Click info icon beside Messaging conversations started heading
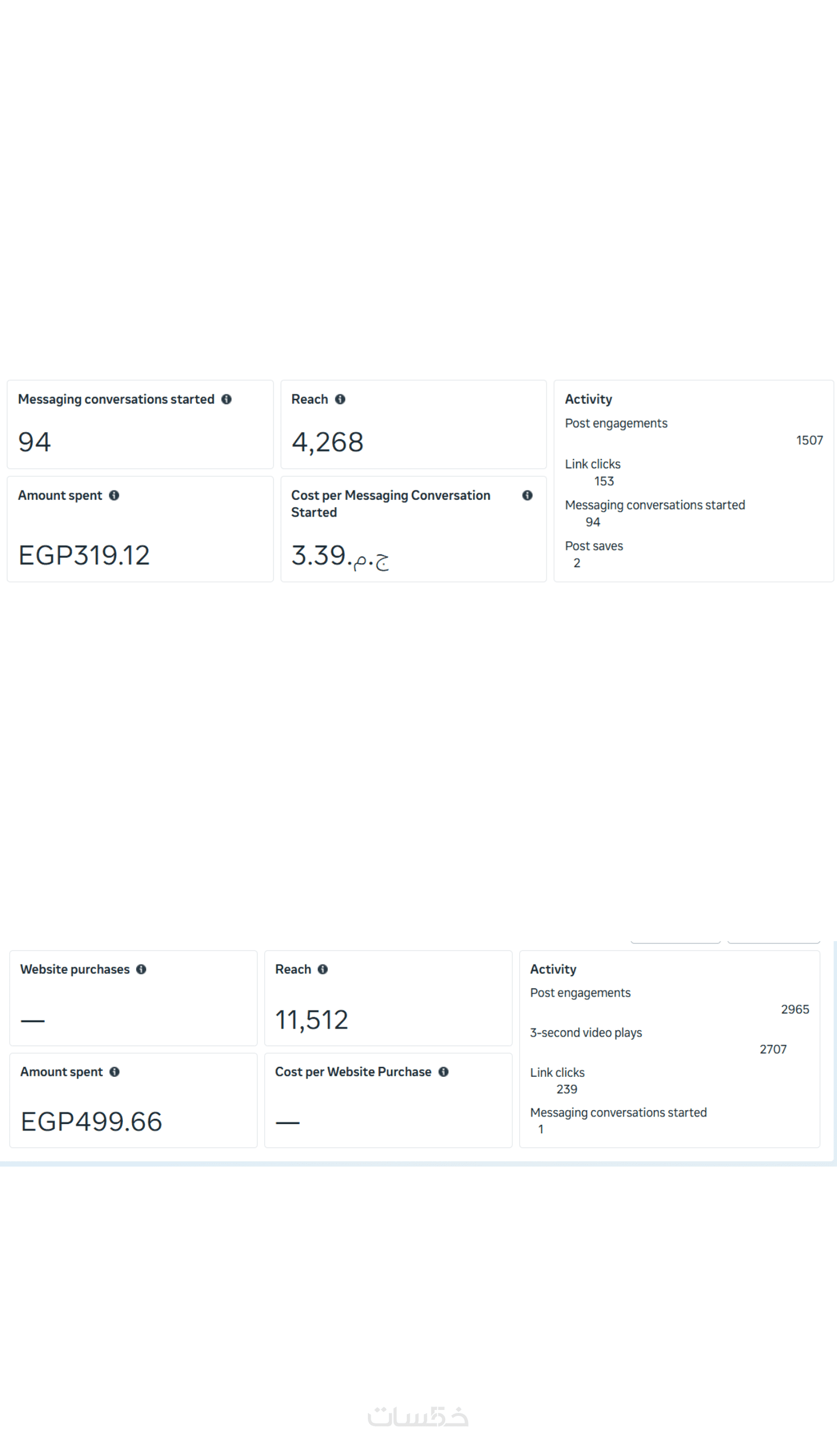 (x=226, y=399)
